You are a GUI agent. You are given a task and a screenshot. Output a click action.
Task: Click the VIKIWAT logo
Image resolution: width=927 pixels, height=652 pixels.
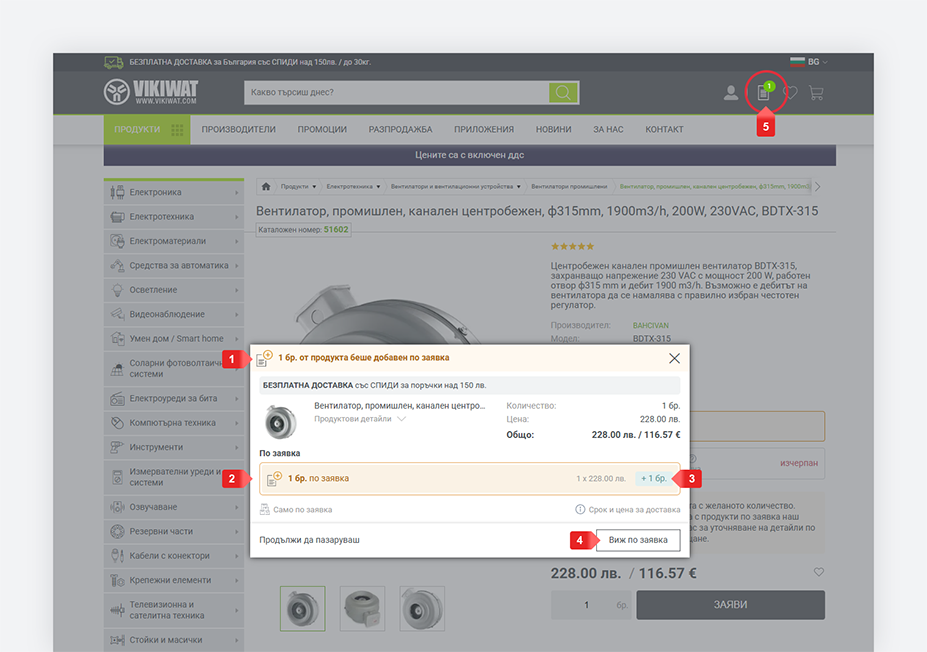tap(152, 93)
